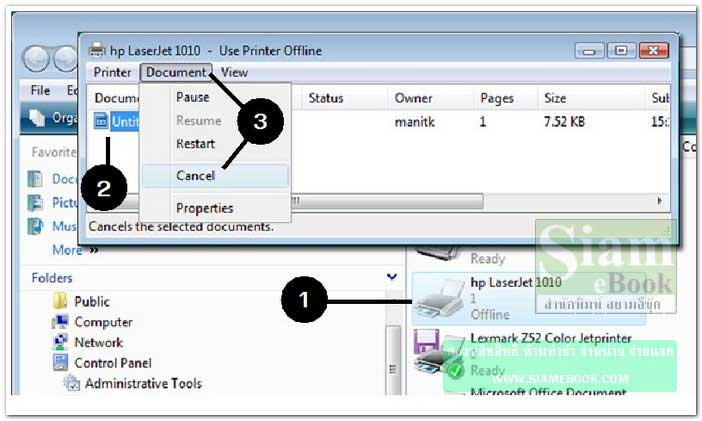Click the Administrative Tools gear icon
Screen dimensions: 702x421
pos(71,383)
